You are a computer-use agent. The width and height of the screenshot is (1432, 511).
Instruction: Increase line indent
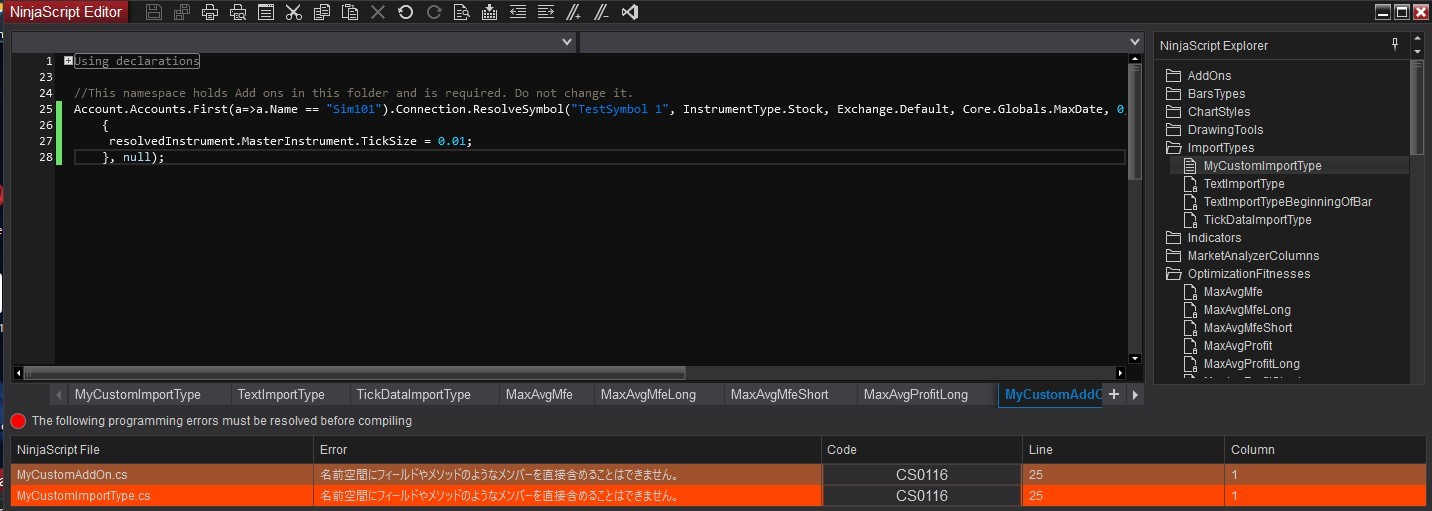click(x=545, y=12)
